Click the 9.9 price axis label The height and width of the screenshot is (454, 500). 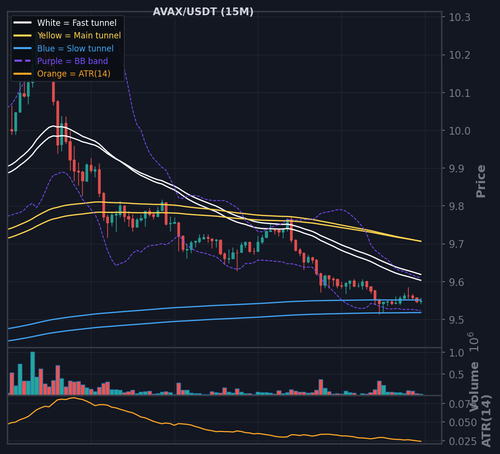(x=456, y=169)
